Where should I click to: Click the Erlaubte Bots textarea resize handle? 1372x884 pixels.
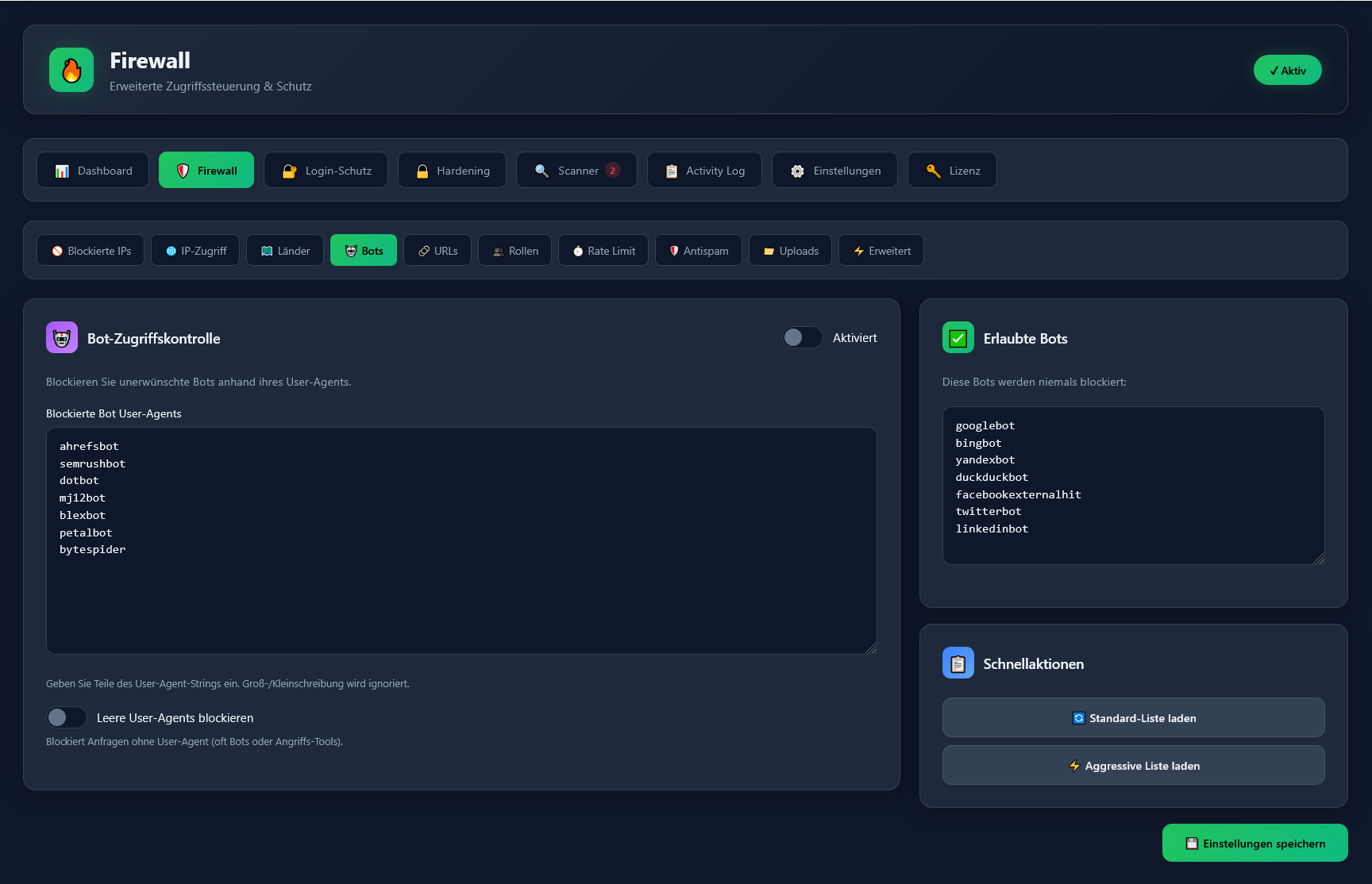click(x=1318, y=559)
